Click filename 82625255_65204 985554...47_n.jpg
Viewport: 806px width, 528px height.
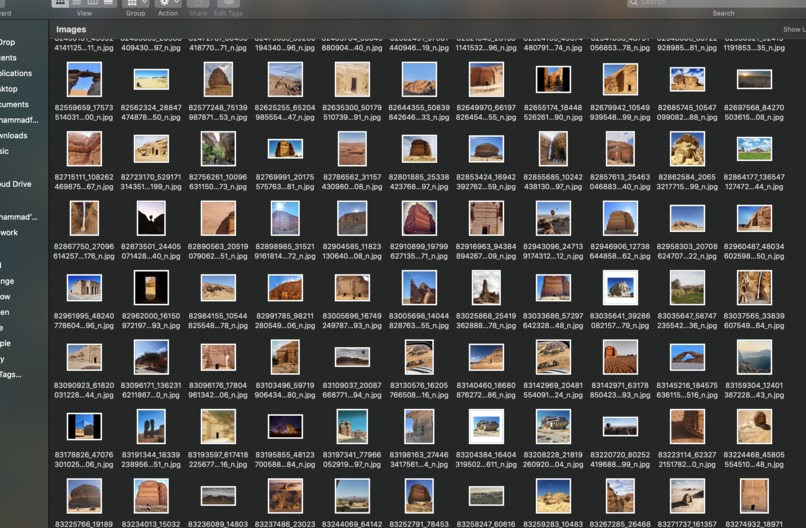click(285, 113)
